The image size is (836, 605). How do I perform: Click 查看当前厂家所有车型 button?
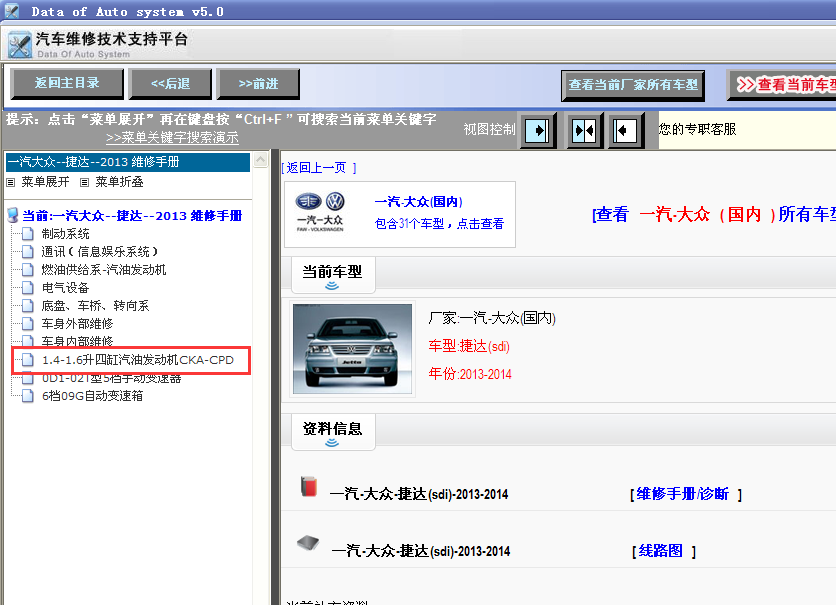633,85
